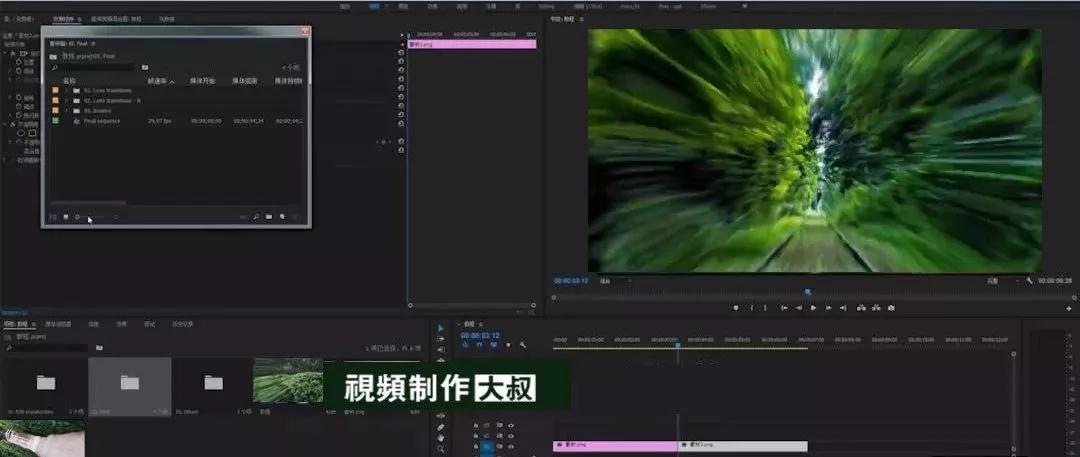This screenshot has width=1080, height=457.
Task: Open the playback resolution 完整 dropdown
Action: (1004, 281)
